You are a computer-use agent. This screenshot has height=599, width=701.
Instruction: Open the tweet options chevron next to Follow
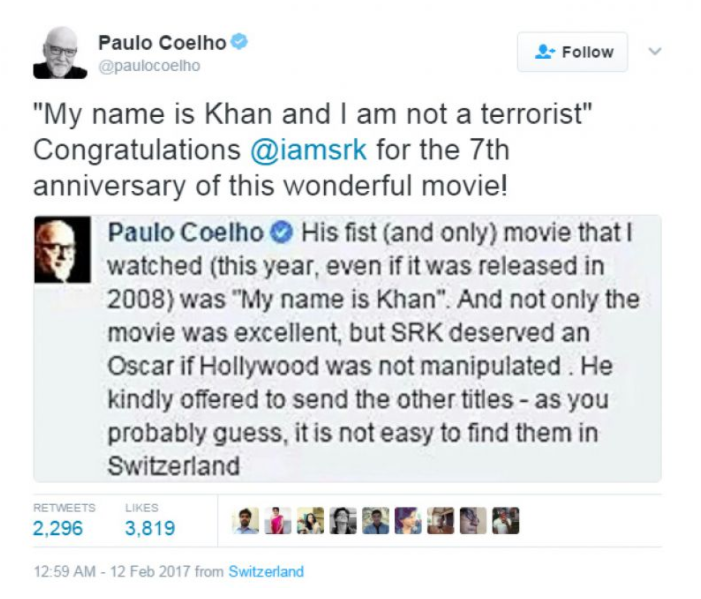click(655, 50)
